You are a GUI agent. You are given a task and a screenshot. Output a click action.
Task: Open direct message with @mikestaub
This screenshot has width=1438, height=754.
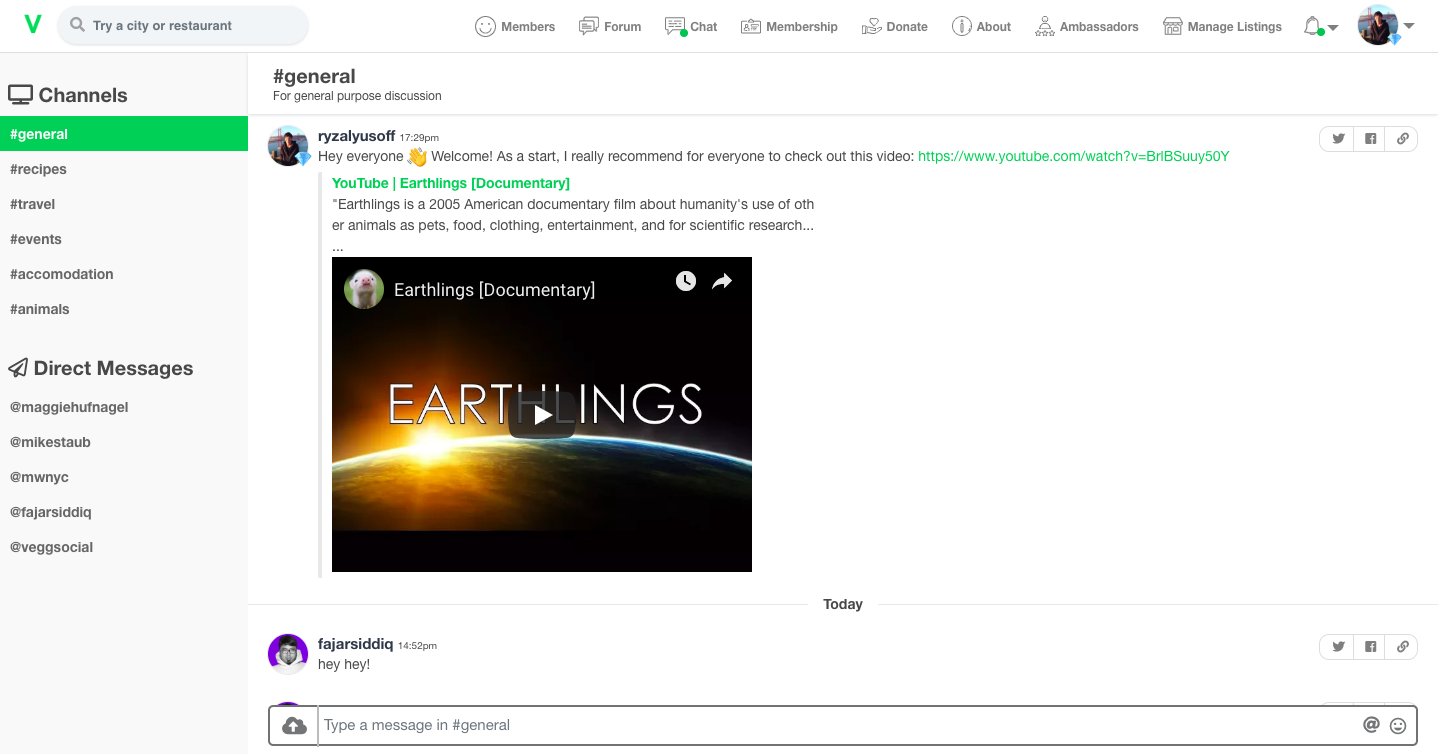click(x=124, y=442)
